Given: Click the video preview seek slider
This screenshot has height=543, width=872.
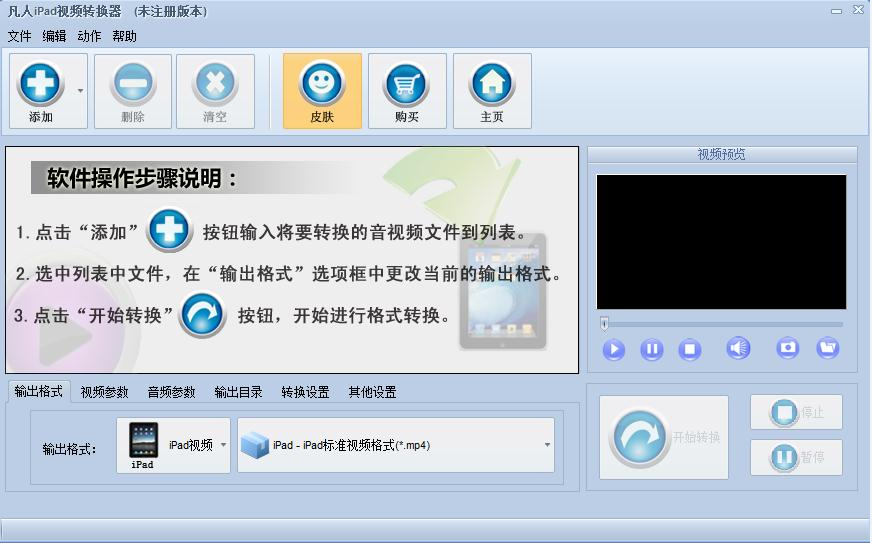Looking at the screenshot, I should tap(720, 324).
